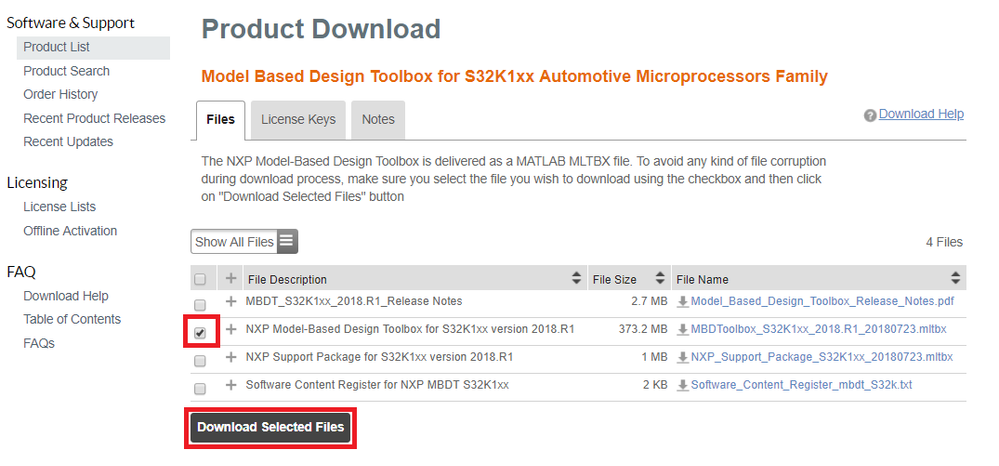Image resolution: width=999 pixels, height=466 pixels.
Task: Click the Software & Support section heading
Action: (x=70, y=23)
